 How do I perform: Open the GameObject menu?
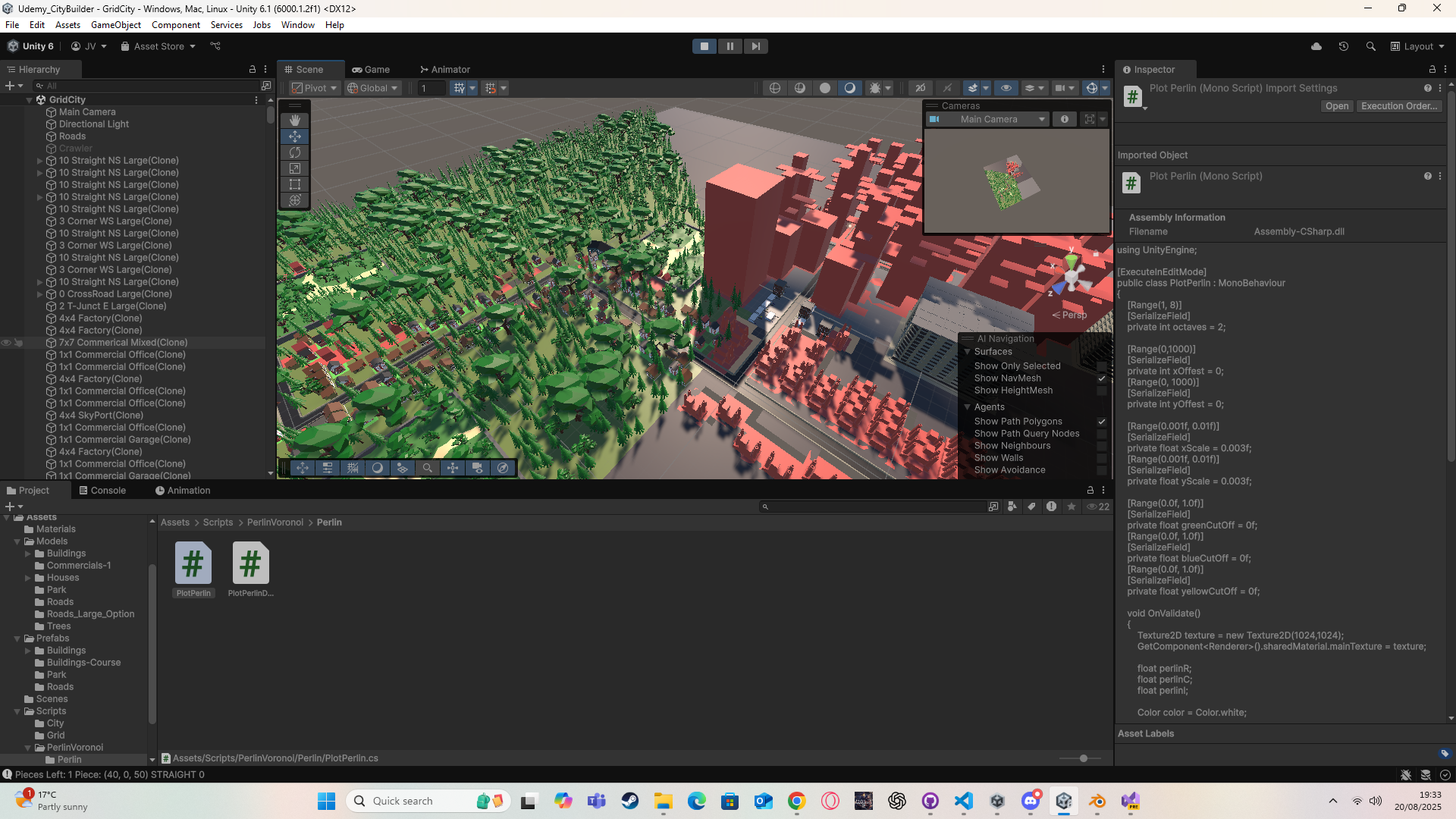(x=116, y=25)
